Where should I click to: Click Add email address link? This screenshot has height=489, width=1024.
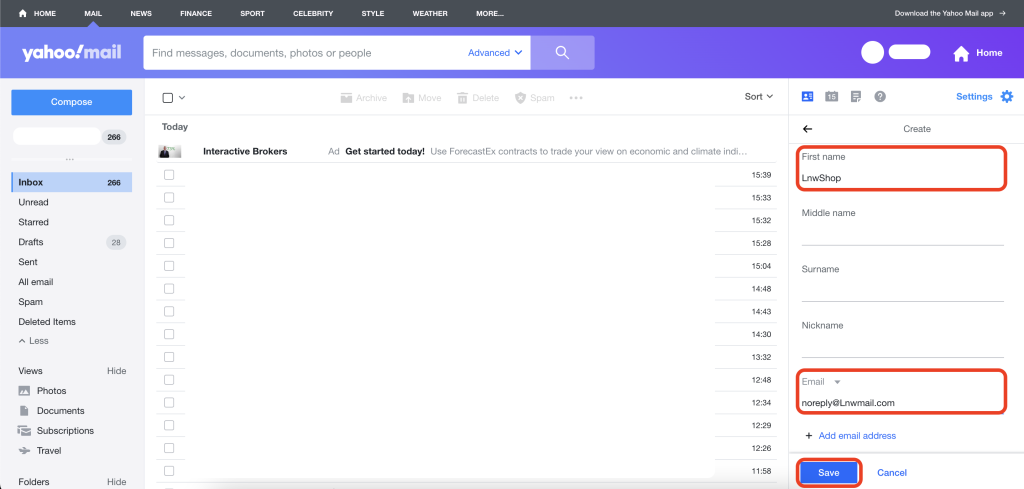pyautogui.click(x=857, y=436)
